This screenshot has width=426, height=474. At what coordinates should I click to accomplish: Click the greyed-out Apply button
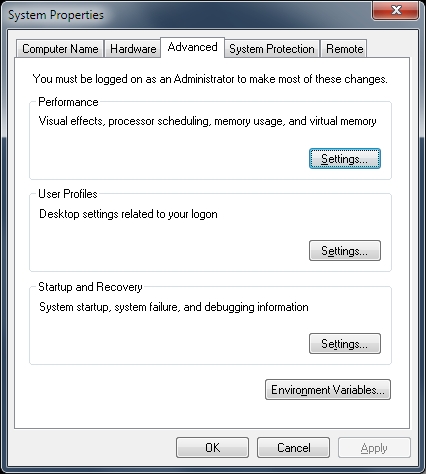[x=374, y=448]
